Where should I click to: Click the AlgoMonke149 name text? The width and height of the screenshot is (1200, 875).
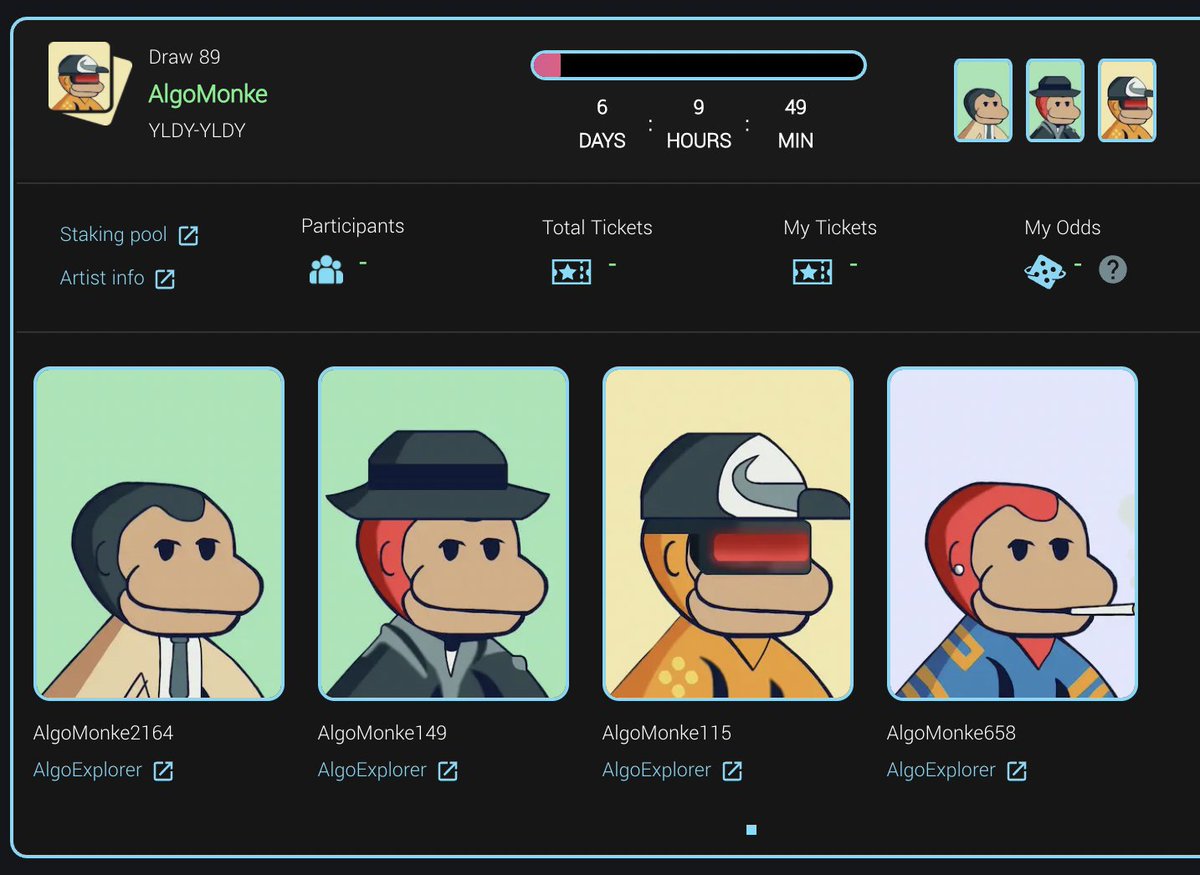tap(382, 733)
